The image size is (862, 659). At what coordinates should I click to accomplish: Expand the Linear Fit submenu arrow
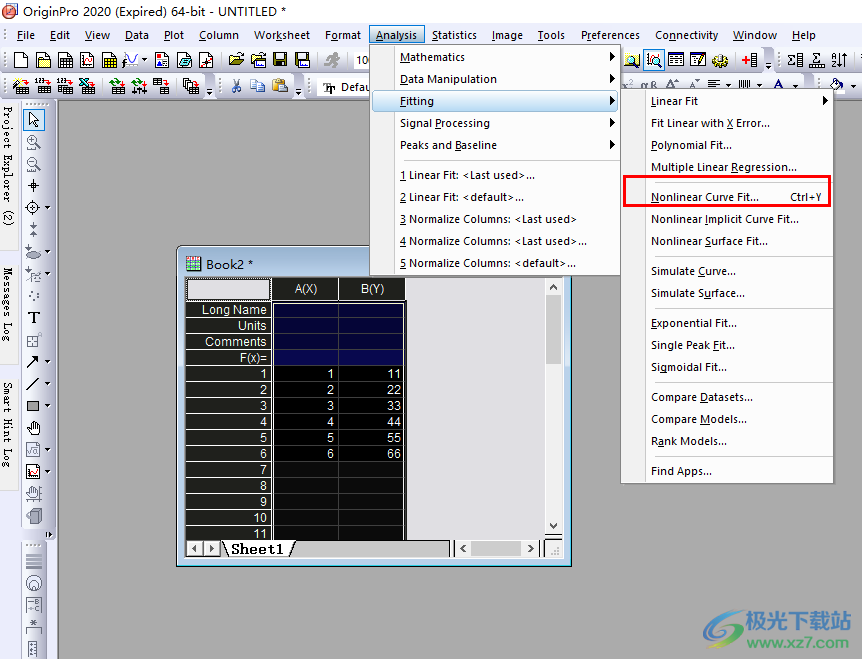(825, 101)
